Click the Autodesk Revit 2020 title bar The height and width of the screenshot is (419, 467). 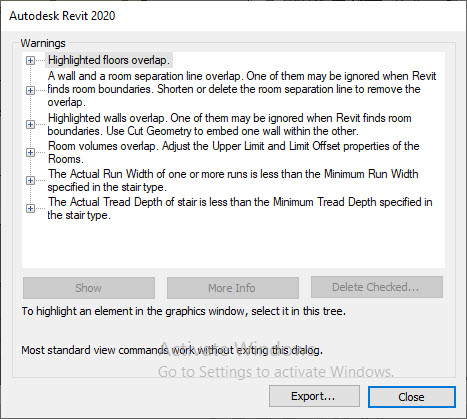click(233, 16)
